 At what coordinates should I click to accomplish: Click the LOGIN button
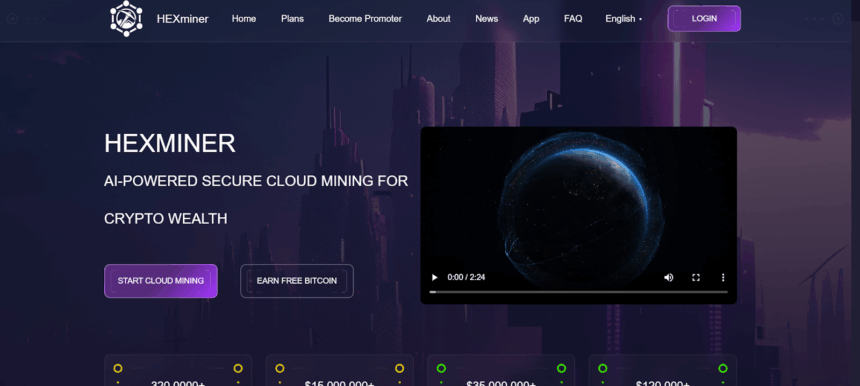pos(704,19)
